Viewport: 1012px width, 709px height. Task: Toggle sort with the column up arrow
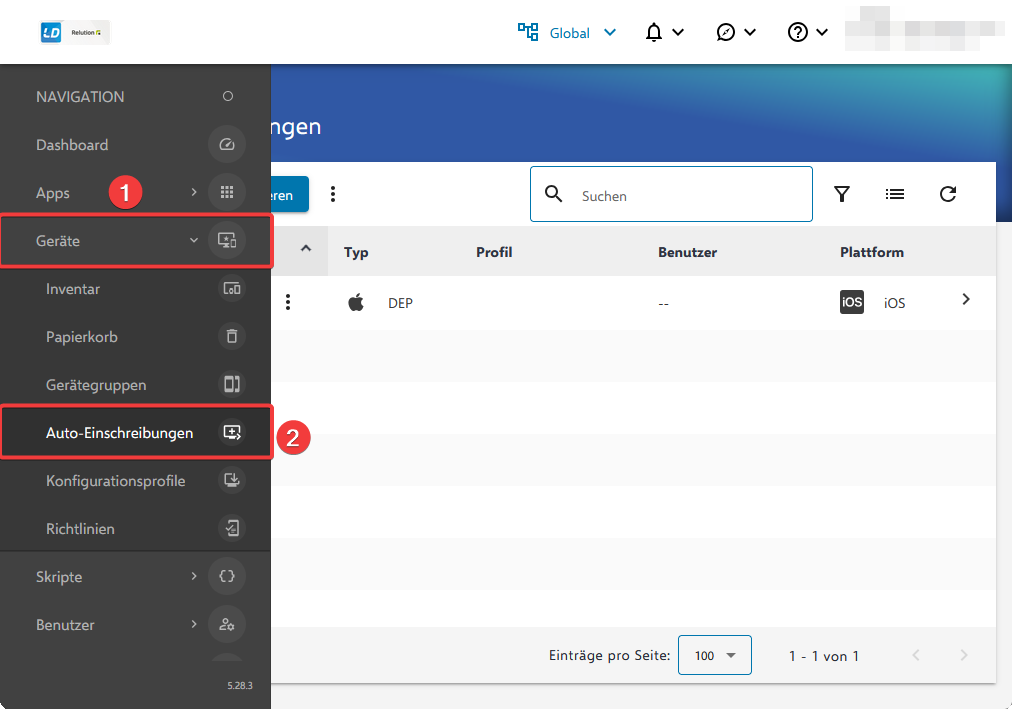tap(306, 248)
